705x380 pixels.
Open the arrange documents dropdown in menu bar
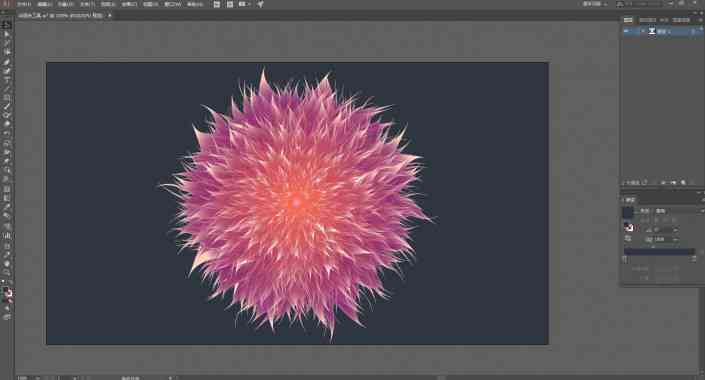click(x=244, y=4)
